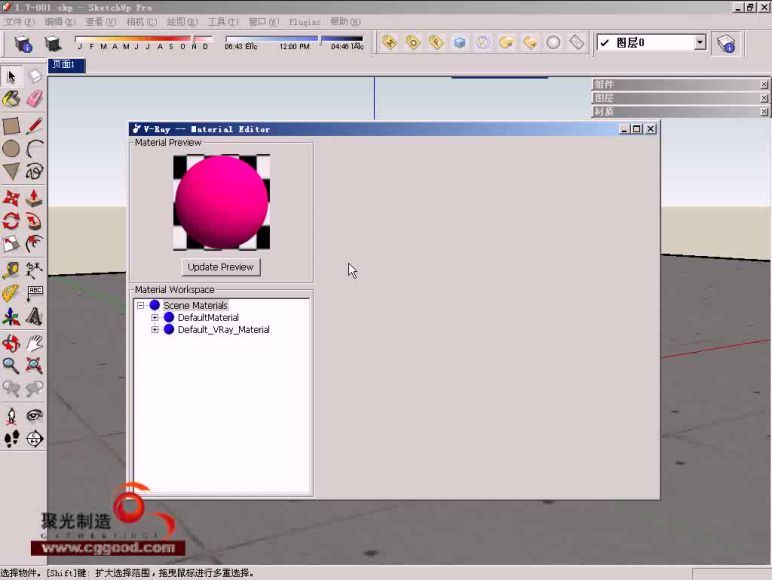
Task: Click the V-Ray R render icon
Action: point(436,43)
